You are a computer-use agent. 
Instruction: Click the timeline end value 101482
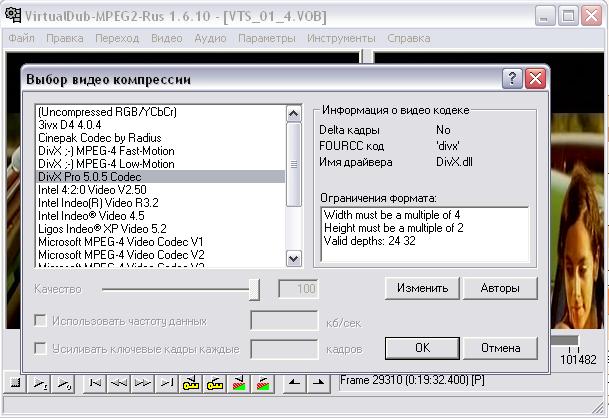[578, 360]
